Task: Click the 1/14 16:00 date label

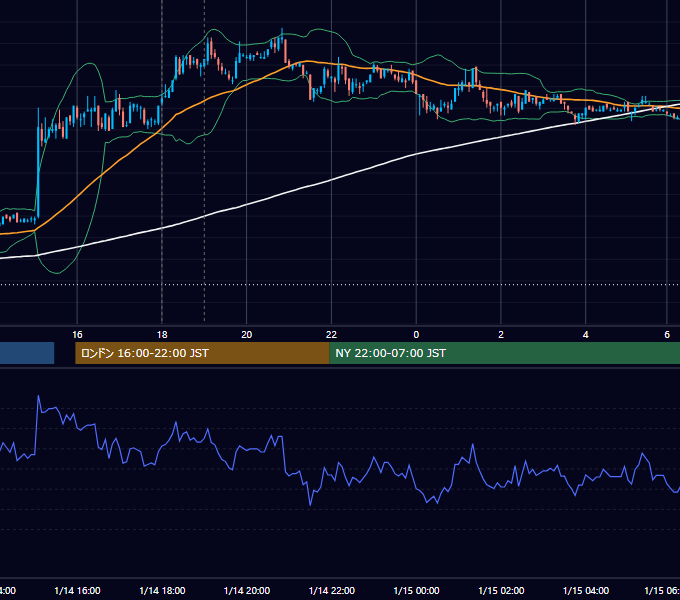Action: pos(77,591)
